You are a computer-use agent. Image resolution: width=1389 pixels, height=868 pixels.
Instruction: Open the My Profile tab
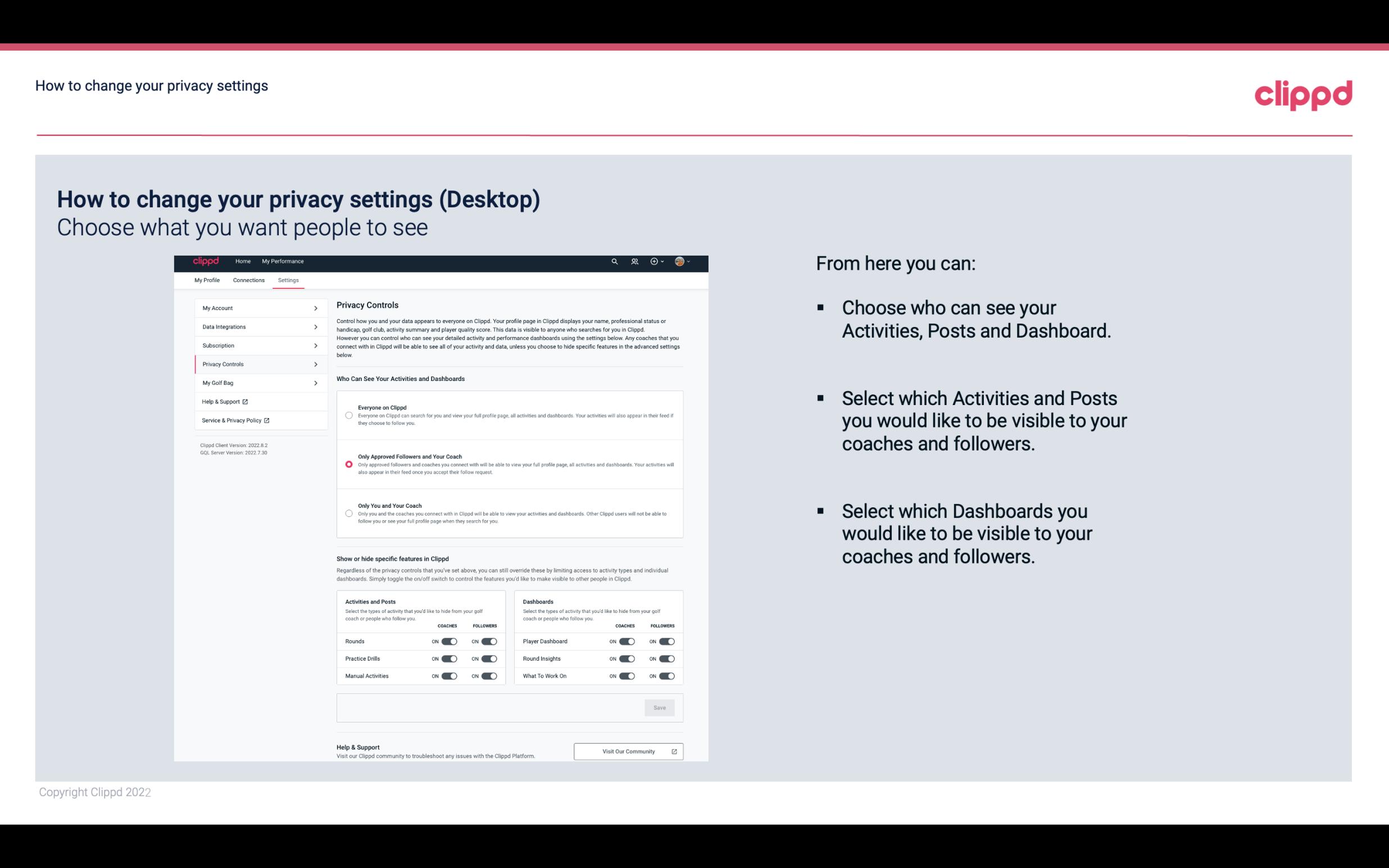[207, 280]
